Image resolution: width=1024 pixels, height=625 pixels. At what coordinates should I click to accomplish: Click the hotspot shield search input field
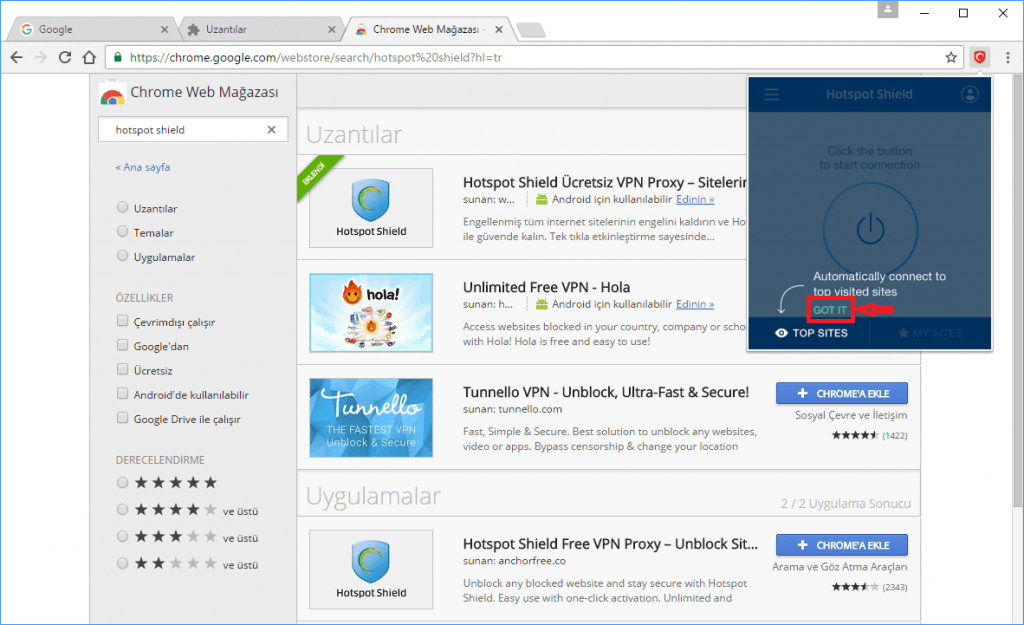(x=180, y=129)
